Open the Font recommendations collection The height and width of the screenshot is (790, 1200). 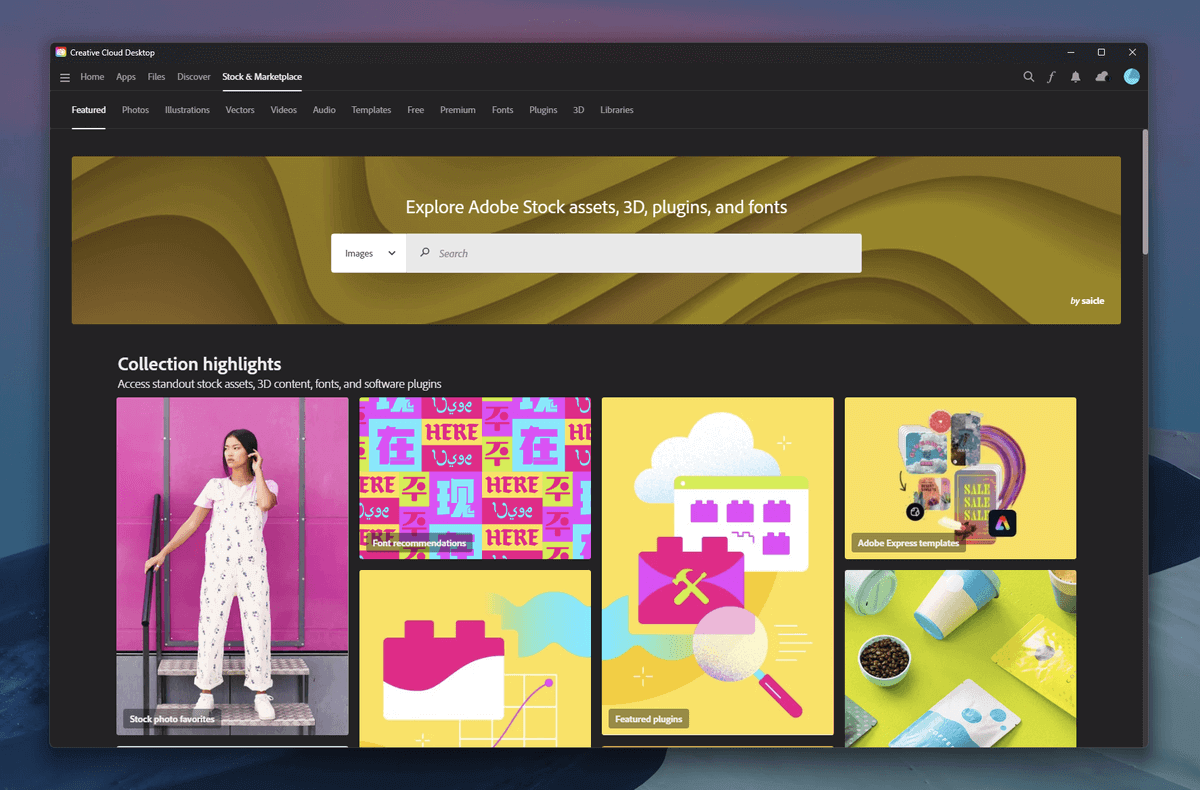tap(475, 478)
